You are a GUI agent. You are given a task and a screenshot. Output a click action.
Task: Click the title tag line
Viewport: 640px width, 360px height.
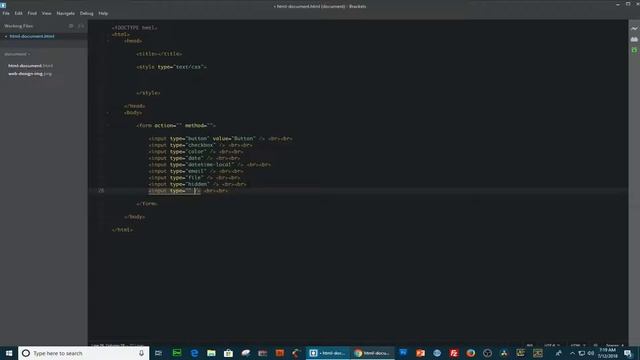[x=159, y=54]
